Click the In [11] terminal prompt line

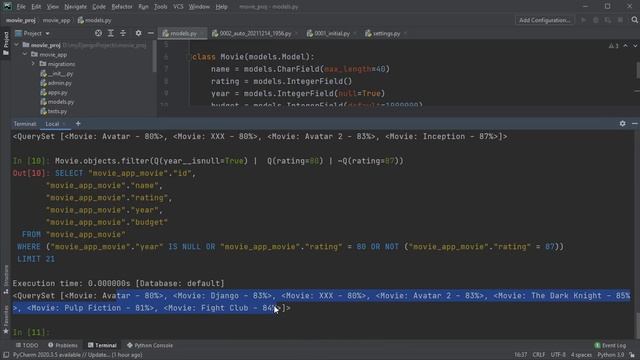31,332
